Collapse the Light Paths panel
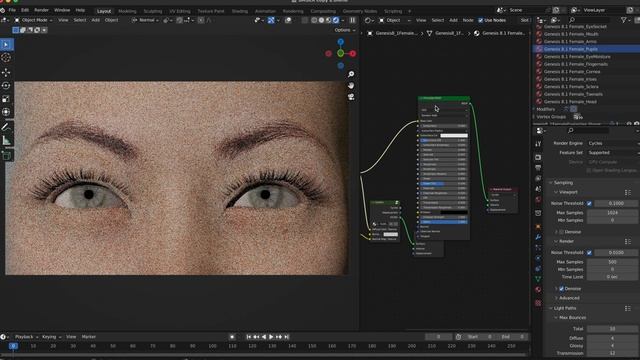The width and height of the screenshot is (640, 360). pos(564,308)
